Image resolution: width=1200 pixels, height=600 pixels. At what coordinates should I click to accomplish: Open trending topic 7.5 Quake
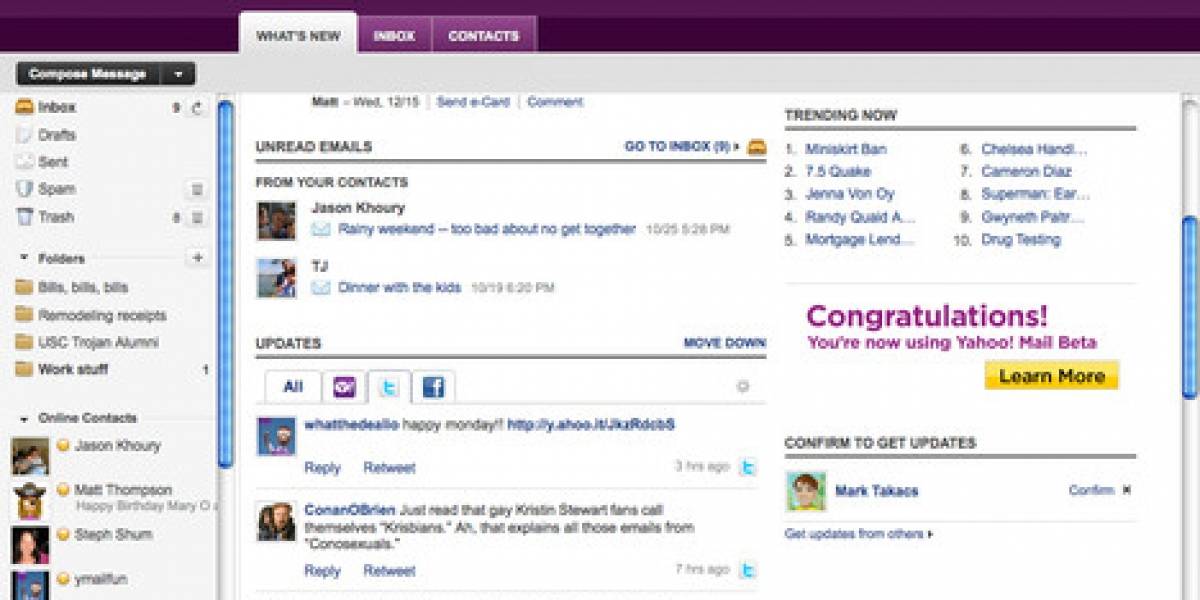coord(836,172)
